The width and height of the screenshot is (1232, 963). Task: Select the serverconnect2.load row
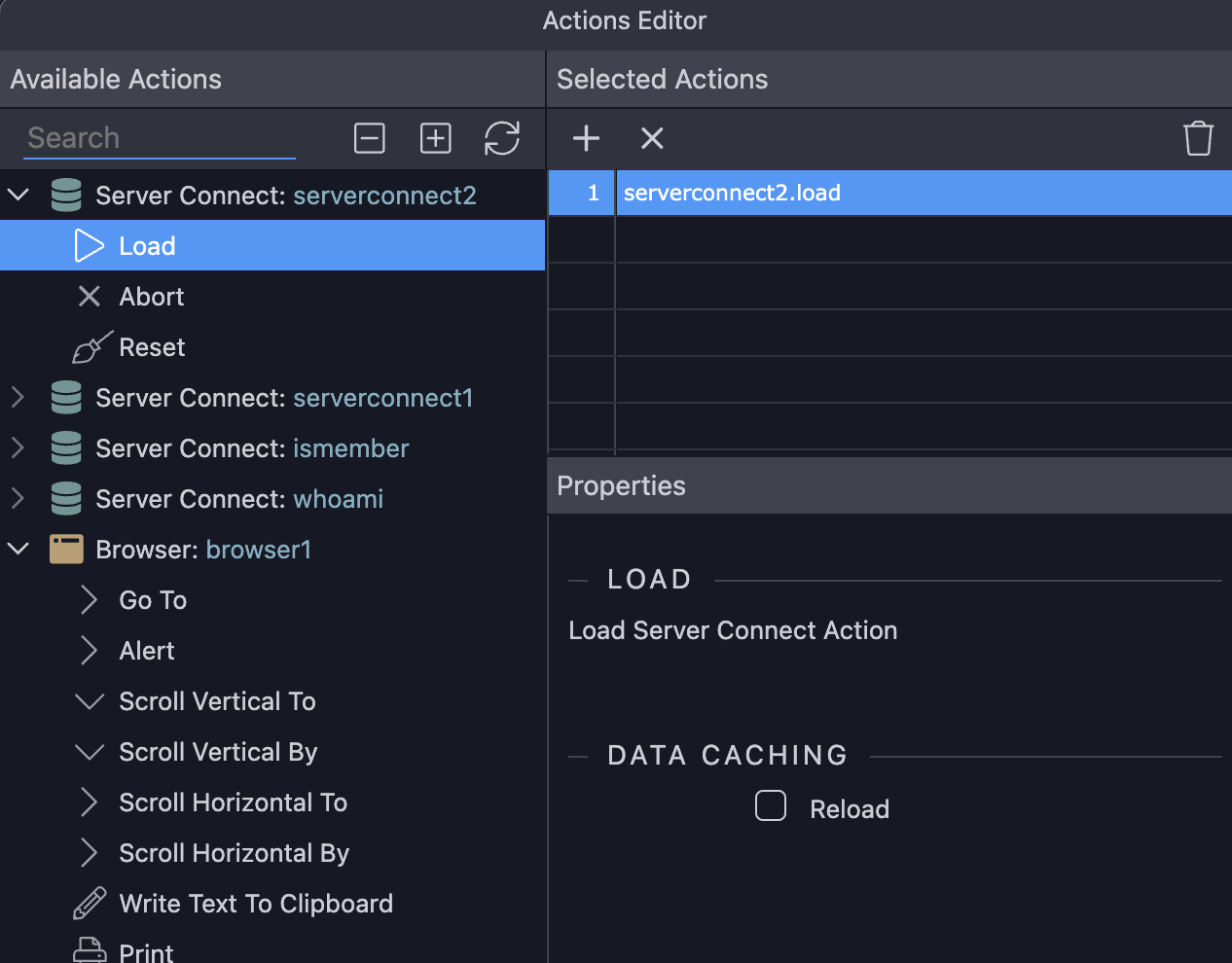(889, 193)
